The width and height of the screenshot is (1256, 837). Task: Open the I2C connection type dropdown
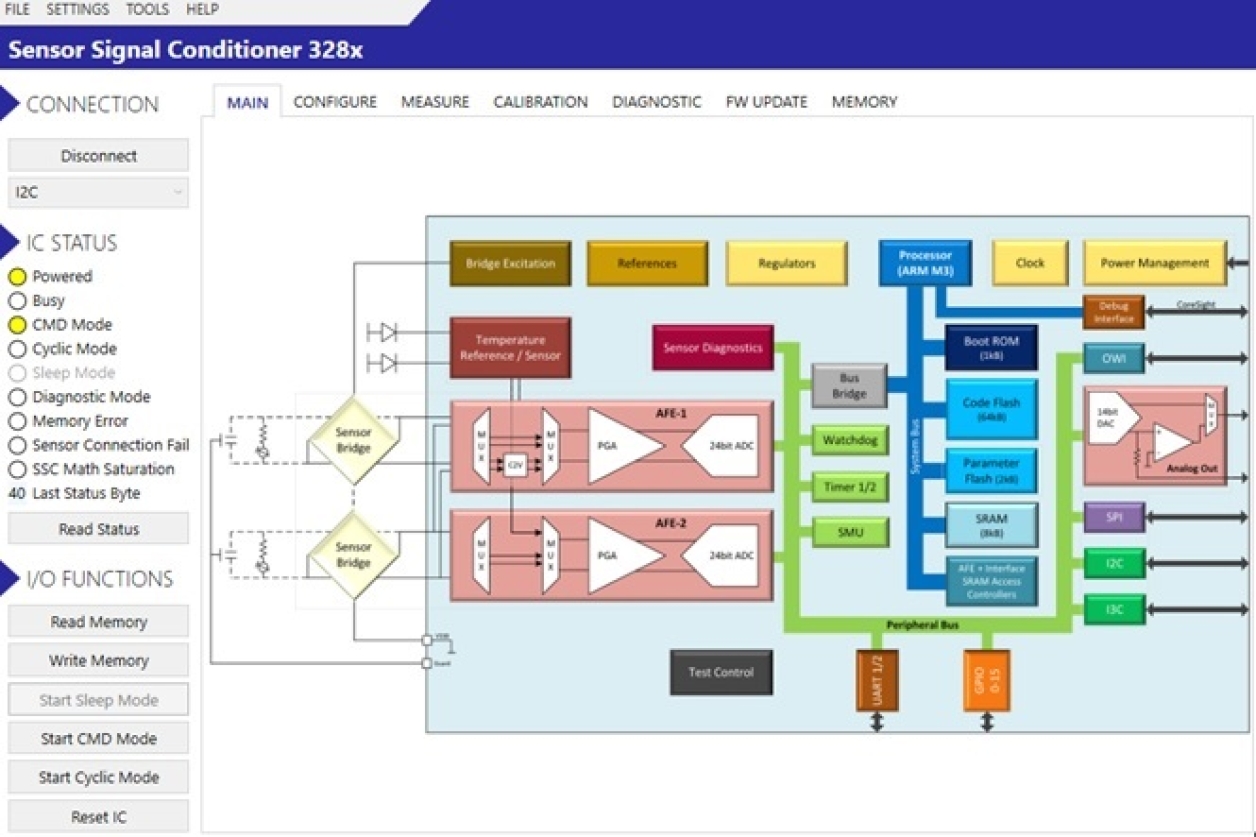98,192
